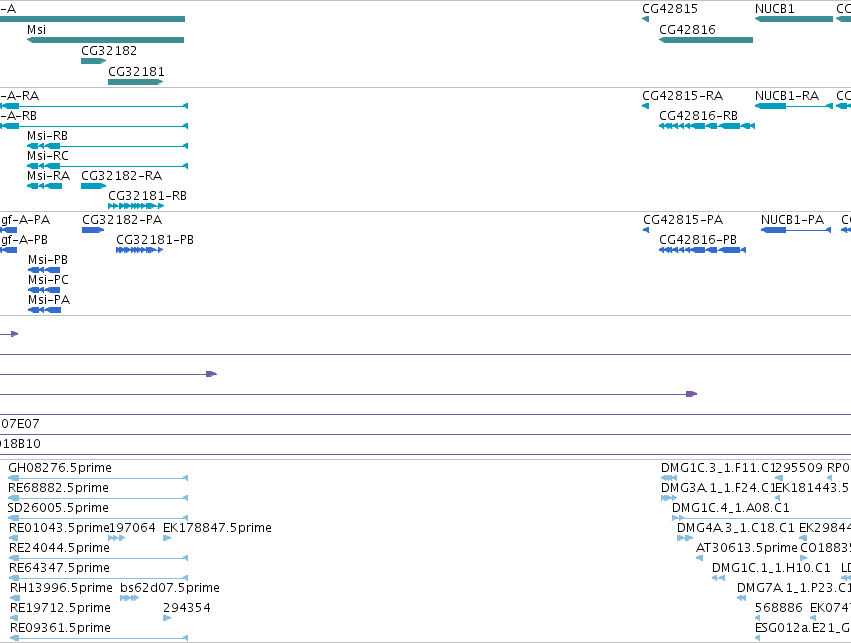Open the CG42815-PA protein label

pyautogui.click(x=683, y=220)
